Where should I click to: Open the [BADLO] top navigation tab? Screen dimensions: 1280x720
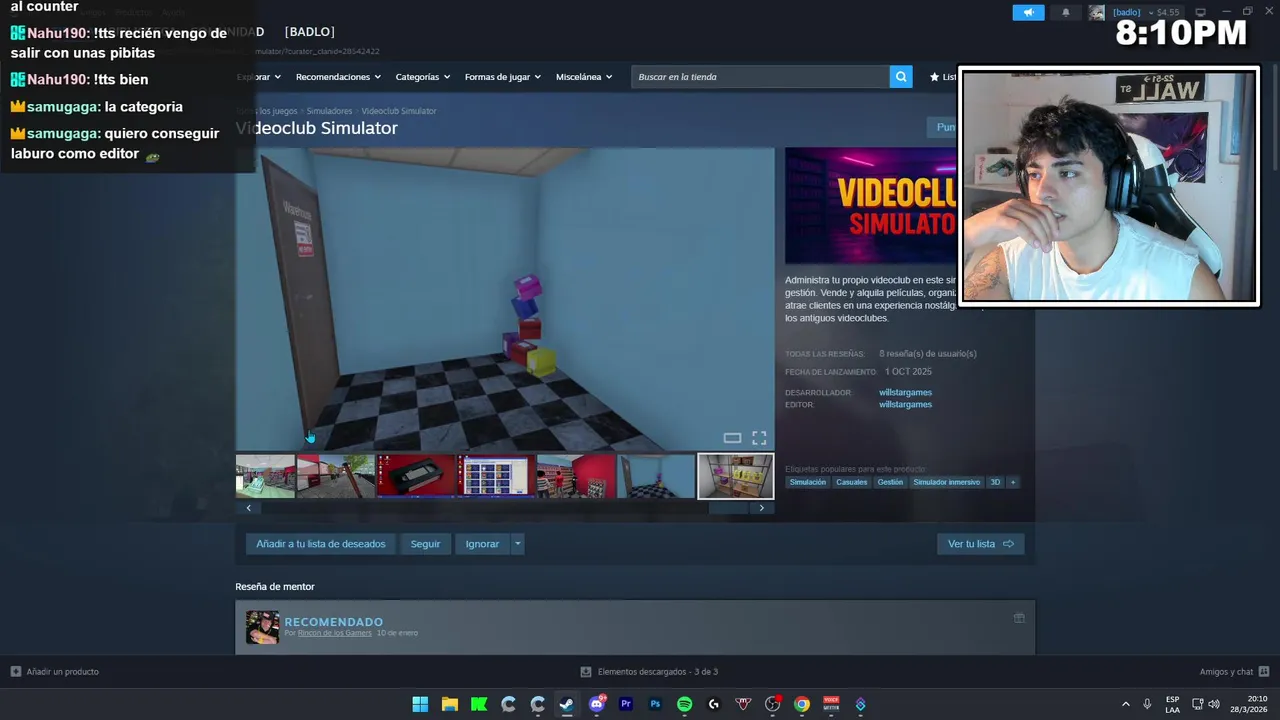point(309,32)
